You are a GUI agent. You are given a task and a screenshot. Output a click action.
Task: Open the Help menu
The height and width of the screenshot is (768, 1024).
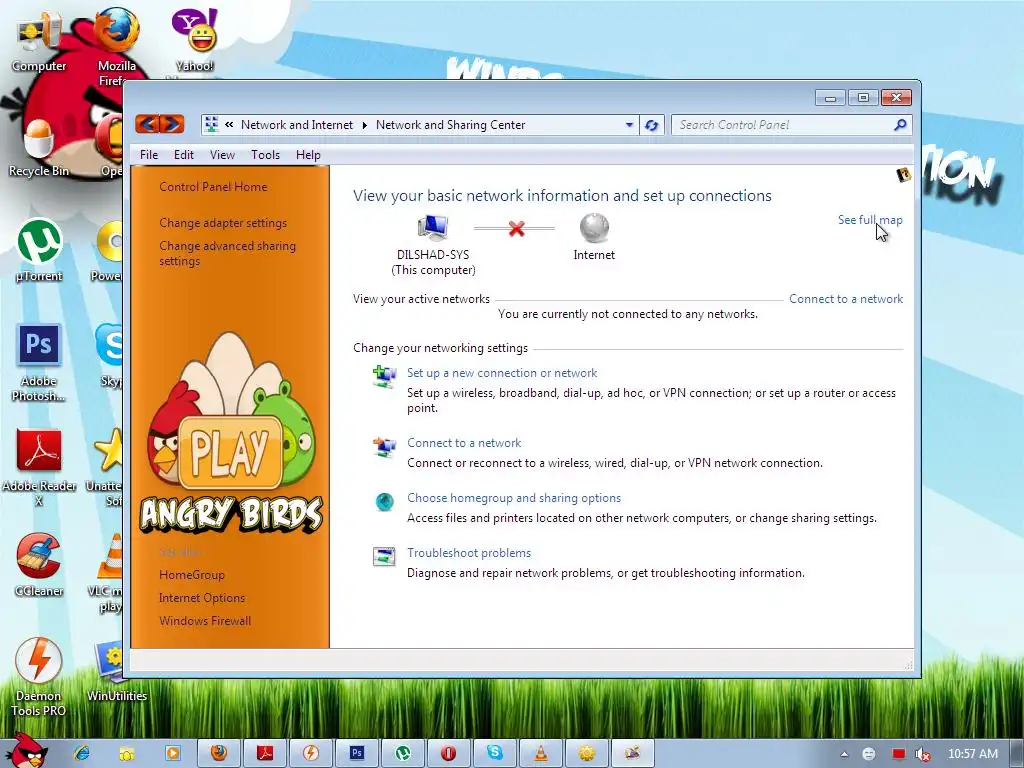(x=308, y=155)
